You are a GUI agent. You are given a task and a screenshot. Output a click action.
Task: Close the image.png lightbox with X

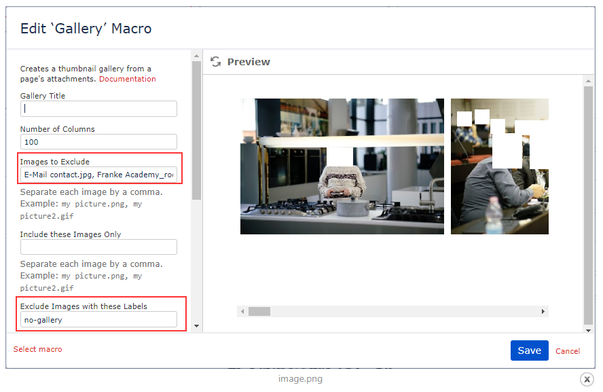click(x=587, y=379)
